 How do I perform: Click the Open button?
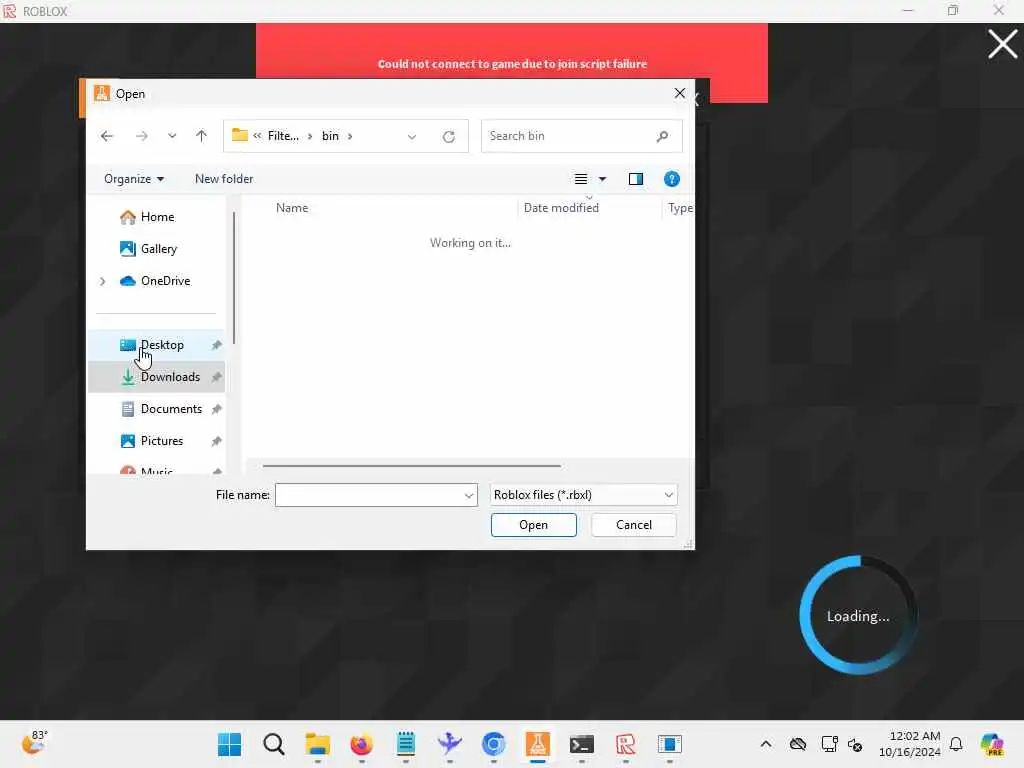(x=534, y=525)
